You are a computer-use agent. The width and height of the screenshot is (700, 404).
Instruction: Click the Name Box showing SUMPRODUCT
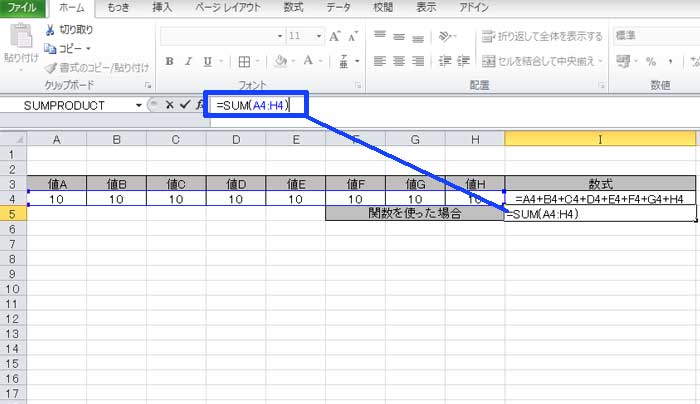(x=67, y=105)
